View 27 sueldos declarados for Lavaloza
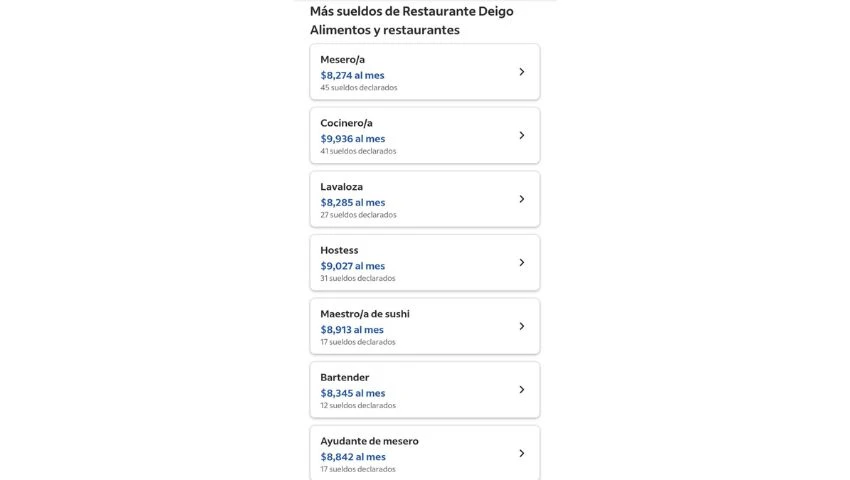This screenshot has height=480, width=850. click(x=358, y=215)
